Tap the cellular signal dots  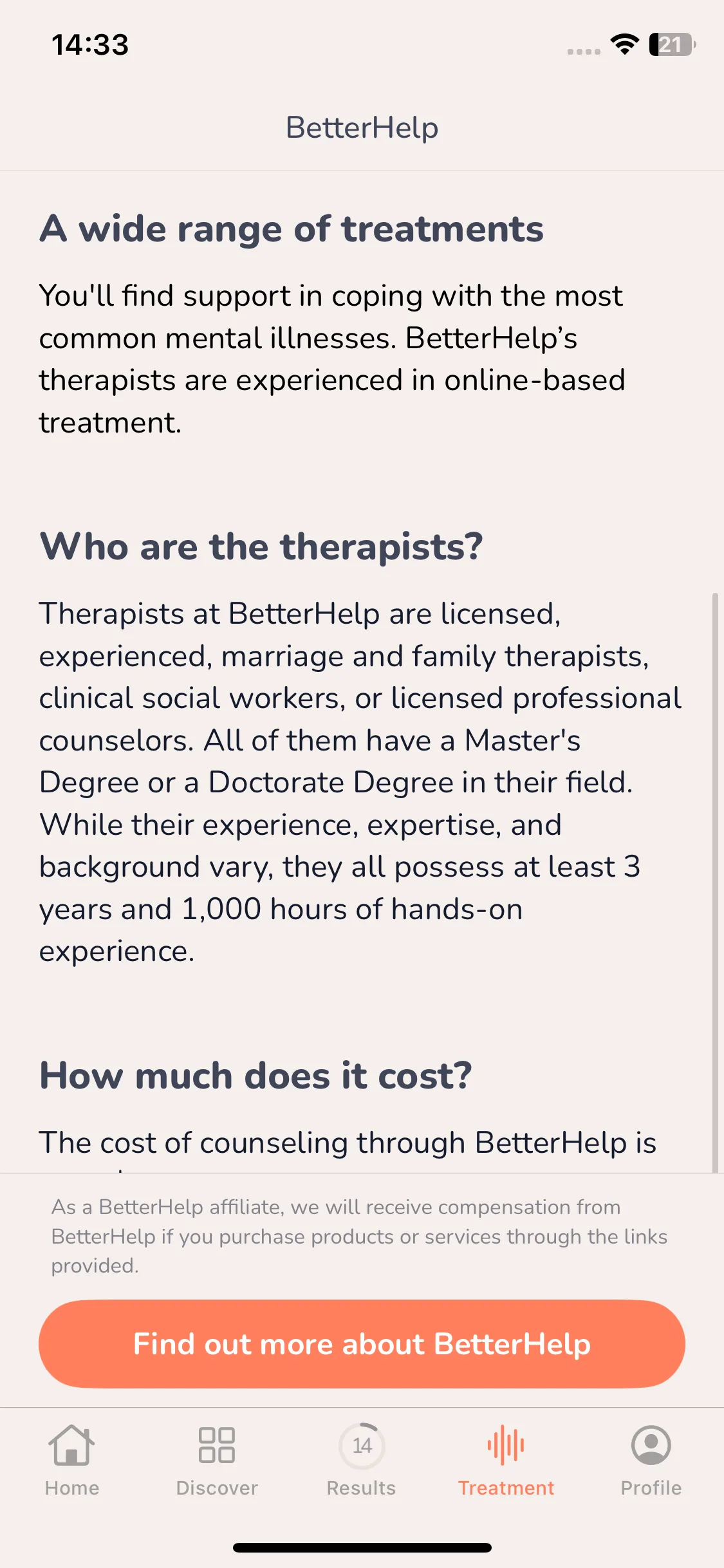584,51
